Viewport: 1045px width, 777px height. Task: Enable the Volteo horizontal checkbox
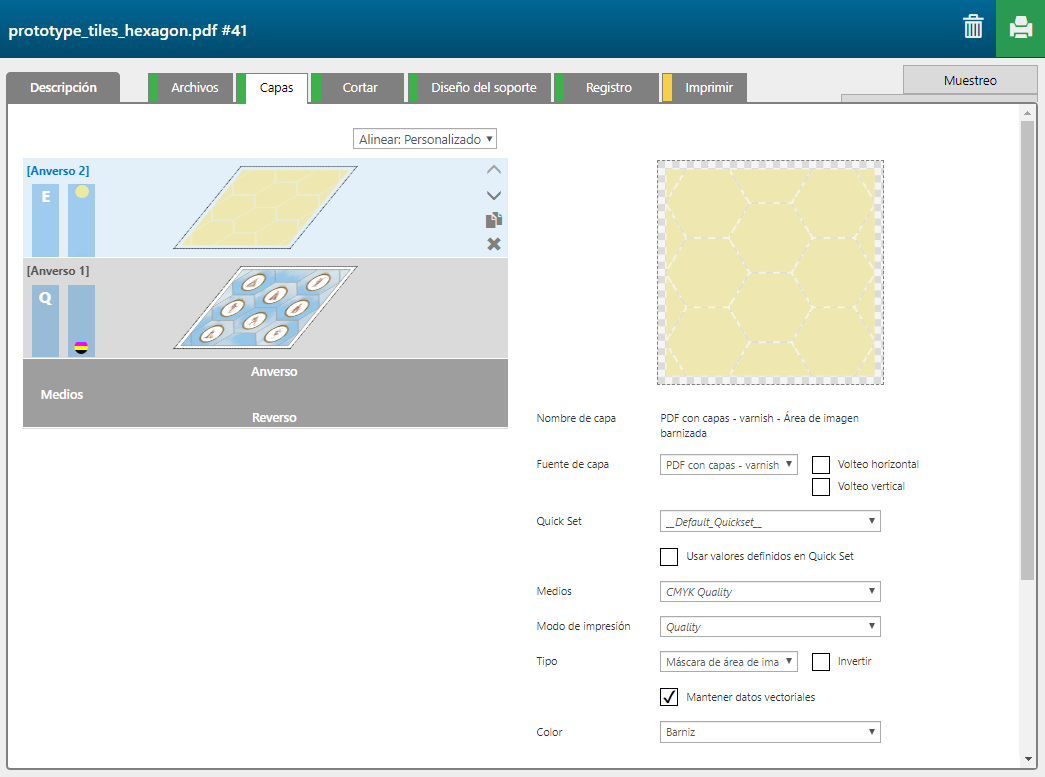[x=821, y=465]
